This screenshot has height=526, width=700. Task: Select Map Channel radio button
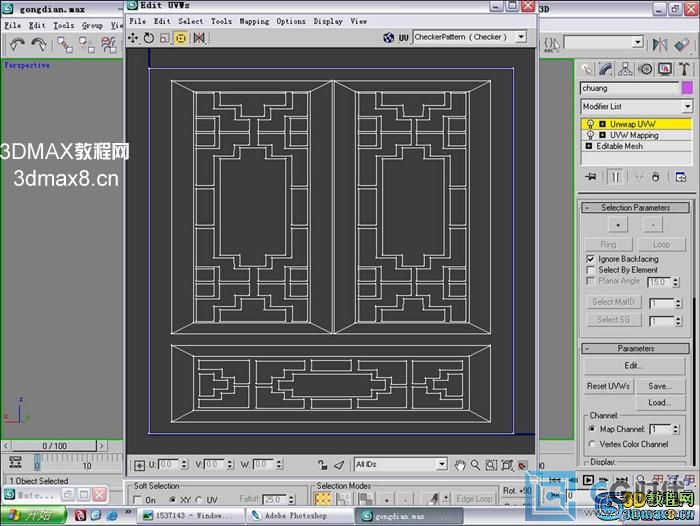point(592,429)
